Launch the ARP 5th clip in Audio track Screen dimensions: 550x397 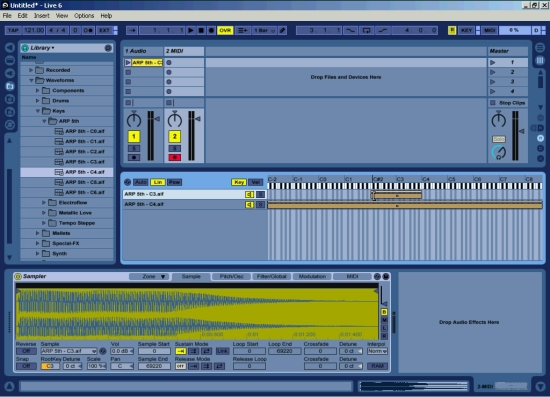(x=128, y=62)
